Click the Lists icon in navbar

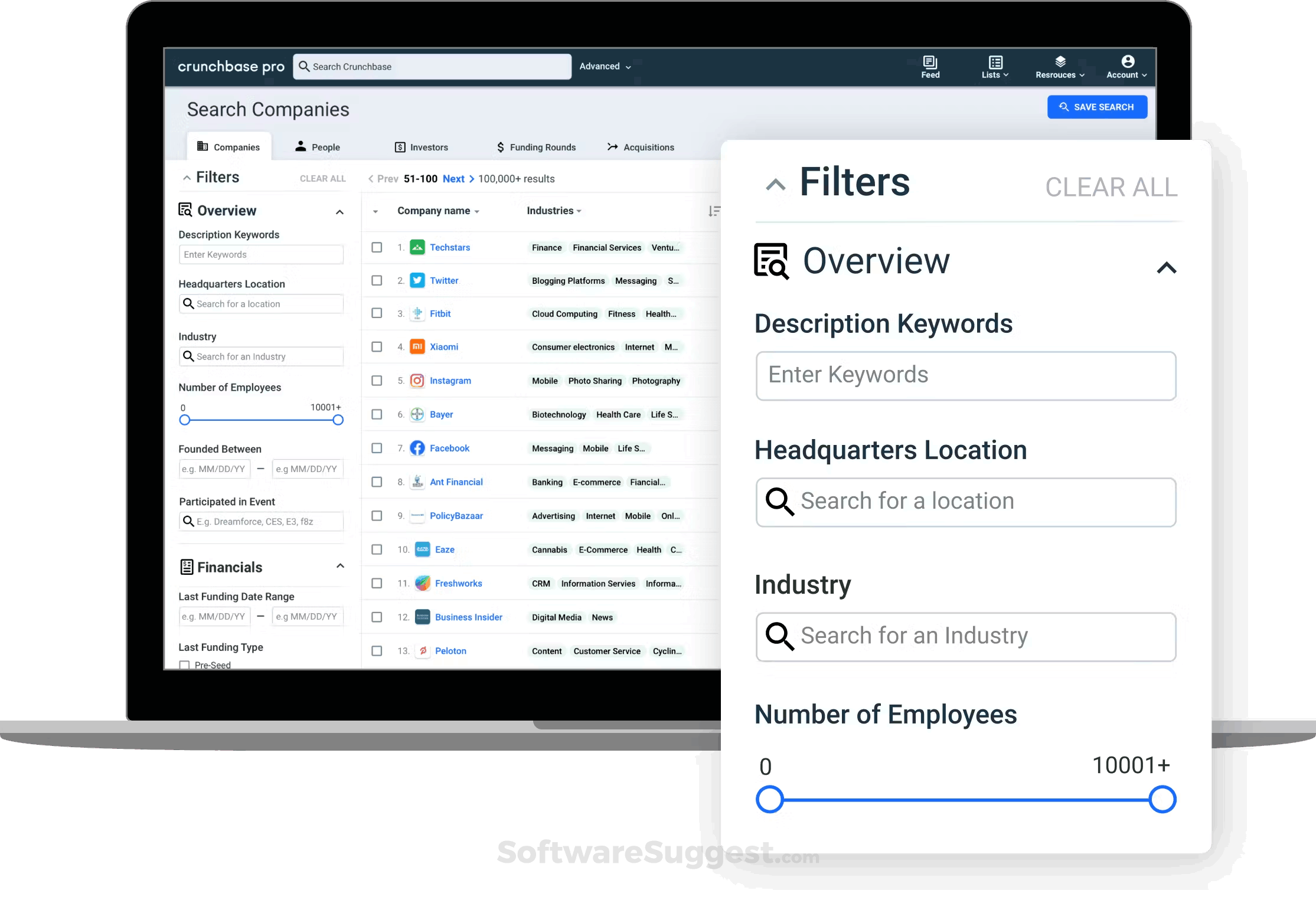click(995, 62)
